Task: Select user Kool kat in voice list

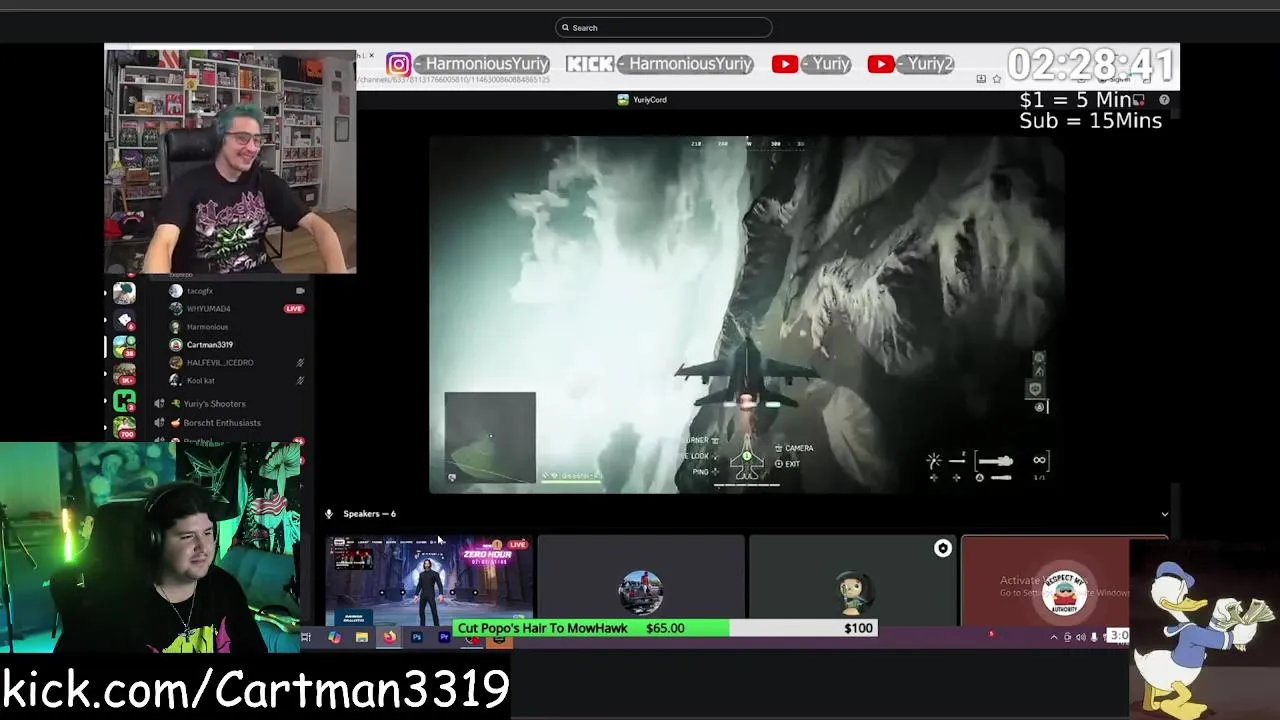Action: point(200,381)
